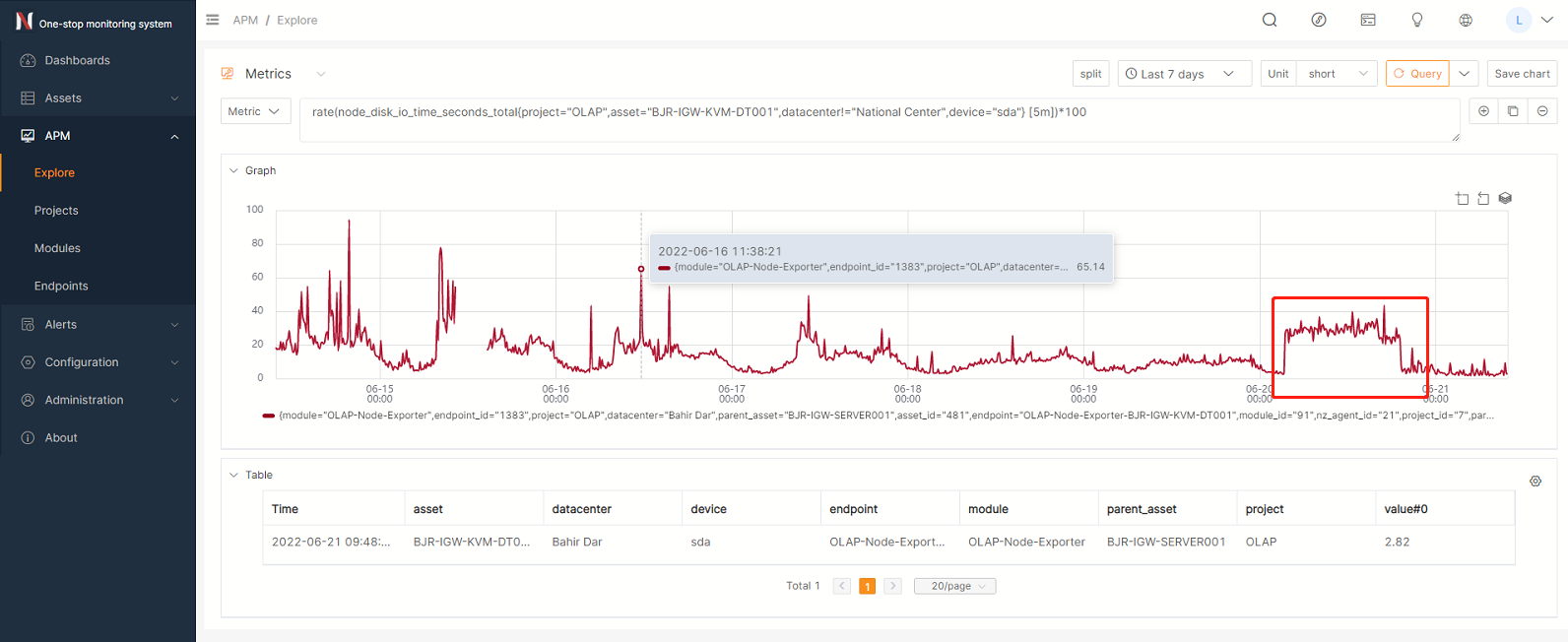Open the Last 7 days time range dropdown
Image resolution: width=1568 pixels, height=642 pixels.
point(1184,74)
